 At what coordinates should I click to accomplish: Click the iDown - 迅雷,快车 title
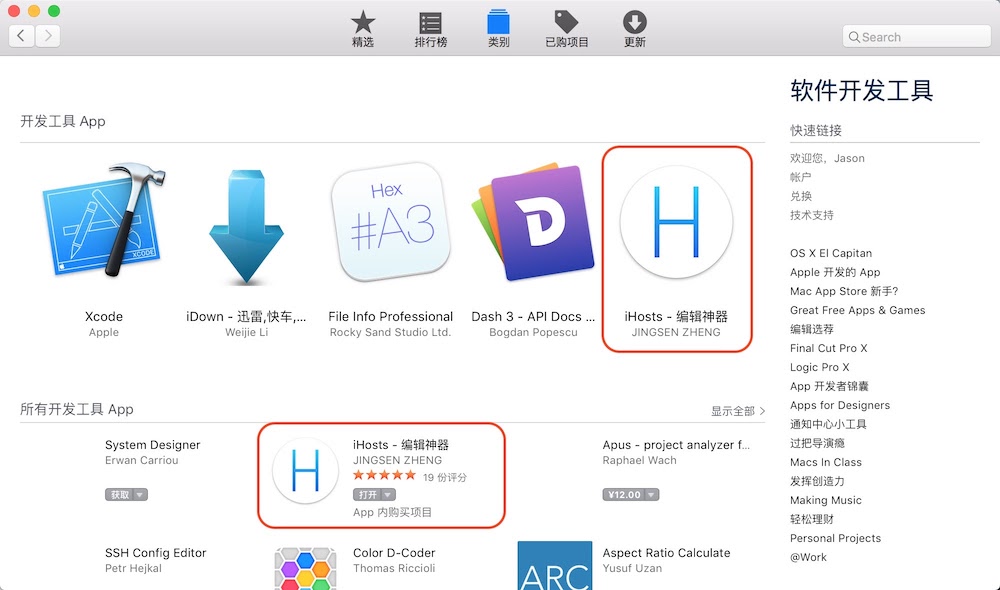pyautogui.click(x=246, y=316)
